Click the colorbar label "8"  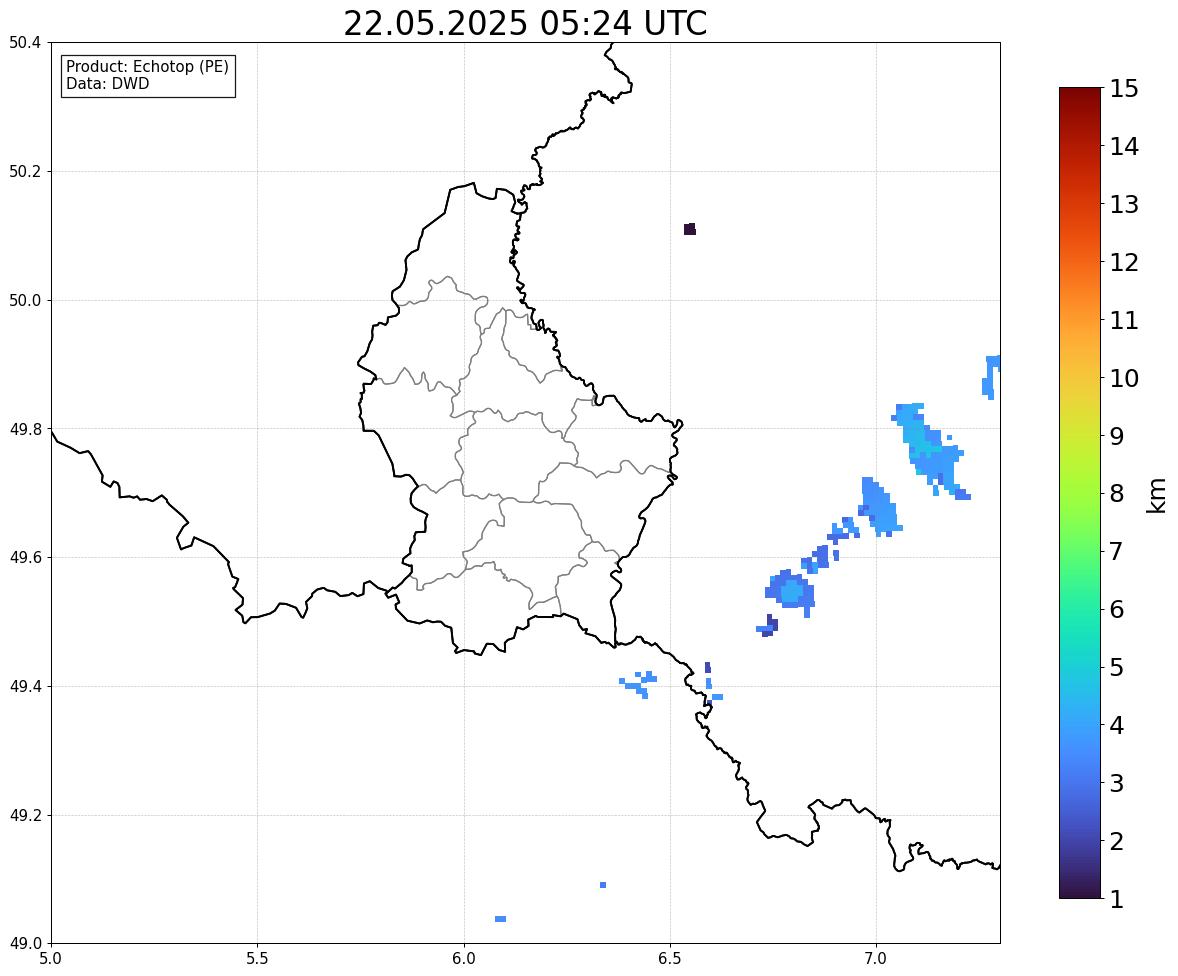pyautogui.click(x=1117, y=494)
